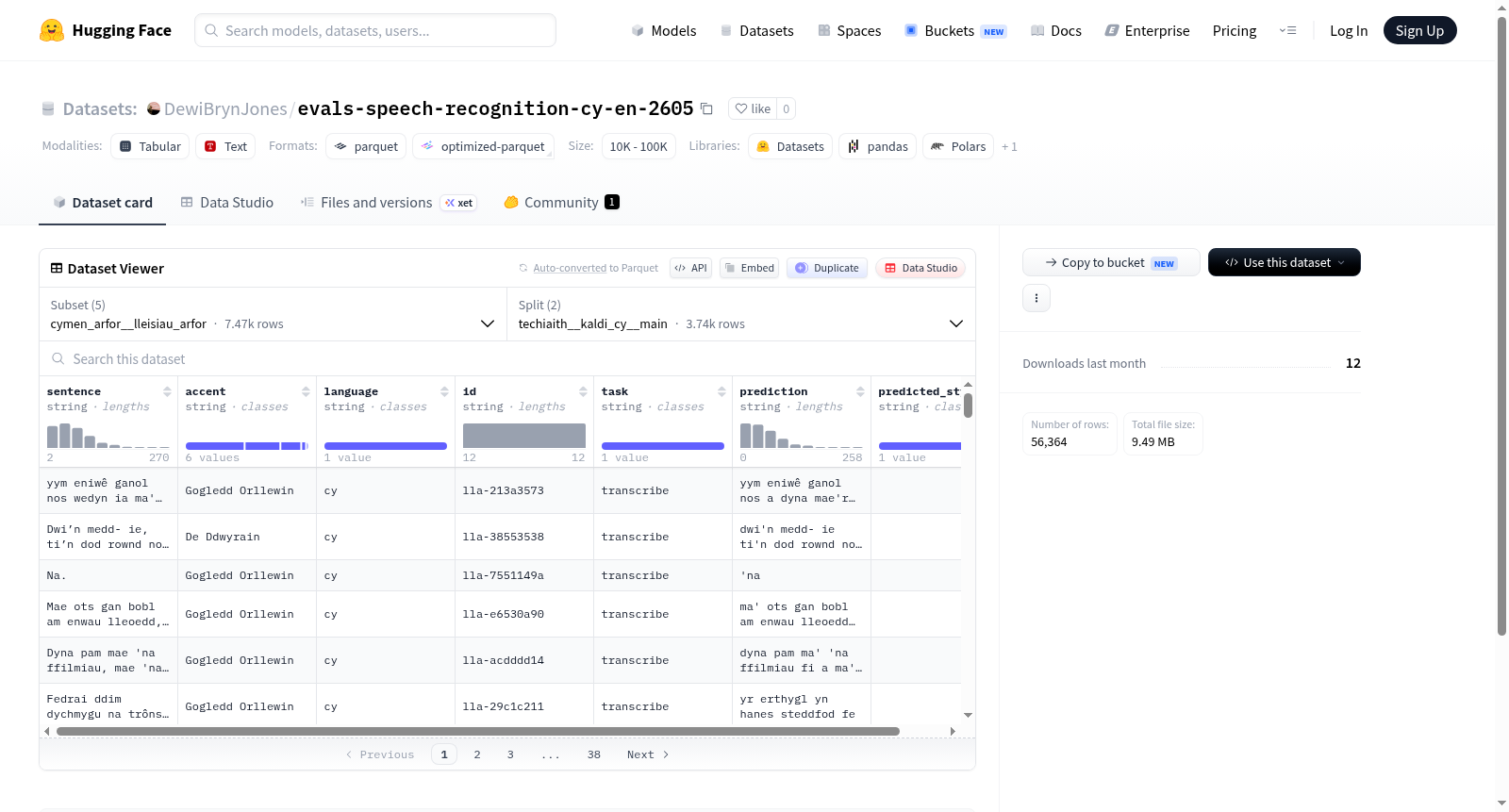Image resolution: width=1509 pixels, height=812 pixels.
Task: Copy dataset name with the copy icon
Action: (x=706, y=108)
